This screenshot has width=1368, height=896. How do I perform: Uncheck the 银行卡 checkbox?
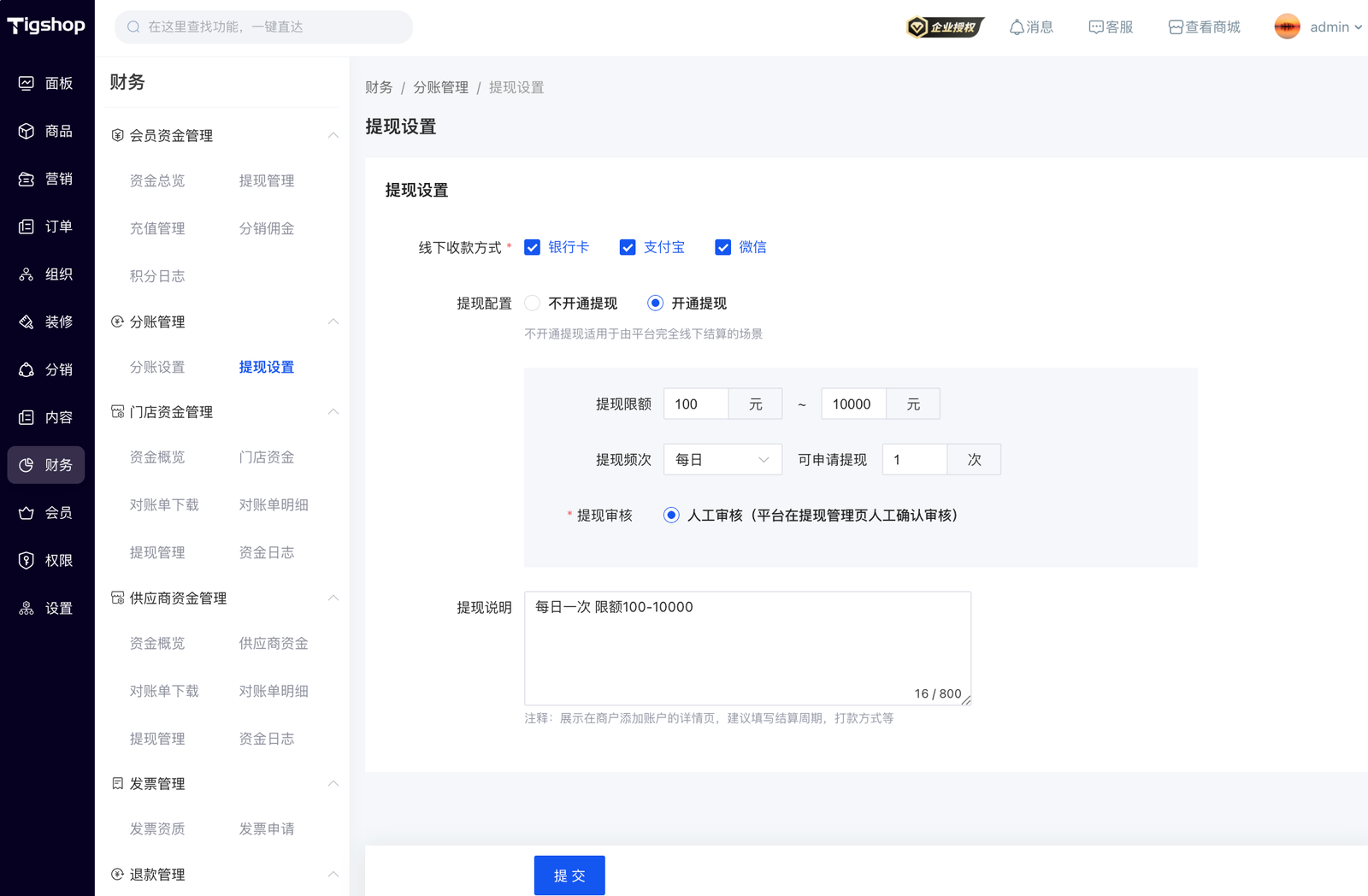click(x=533, y=247)
